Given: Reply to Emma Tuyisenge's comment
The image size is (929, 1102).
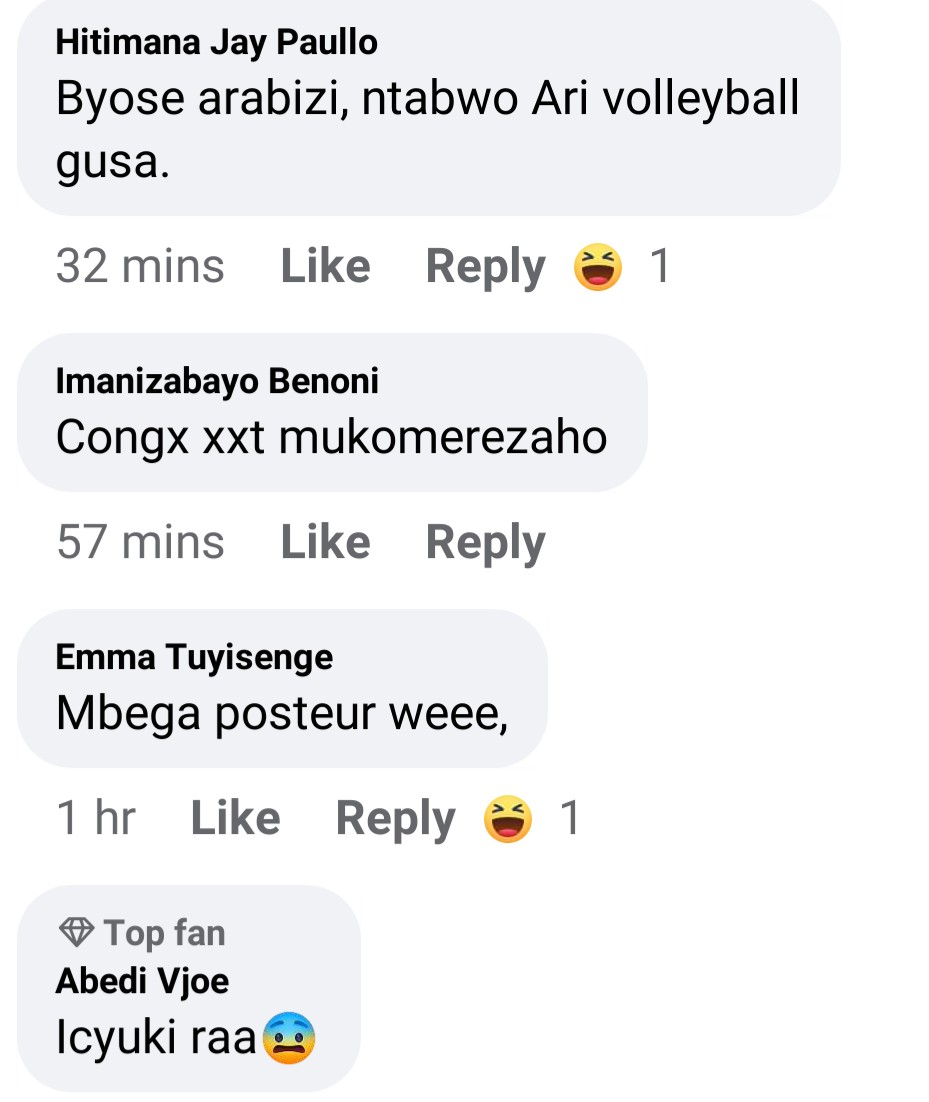Looking at the screenshot, I should pyautogui.click(x=396, y=819).
